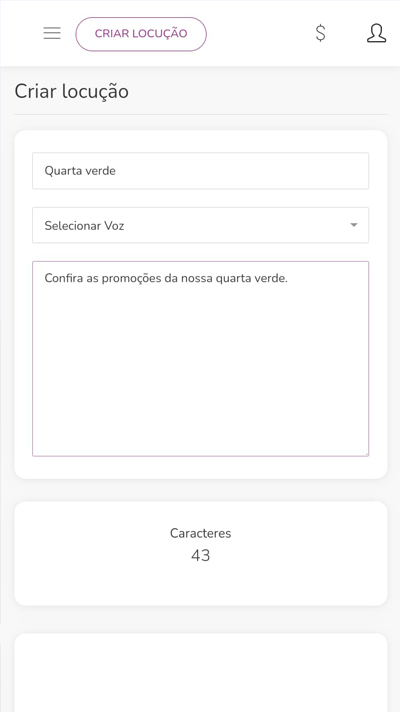Click the Caracteres counter card
The width and height of the screenshot is (400, 712).
tap(200, 554)
